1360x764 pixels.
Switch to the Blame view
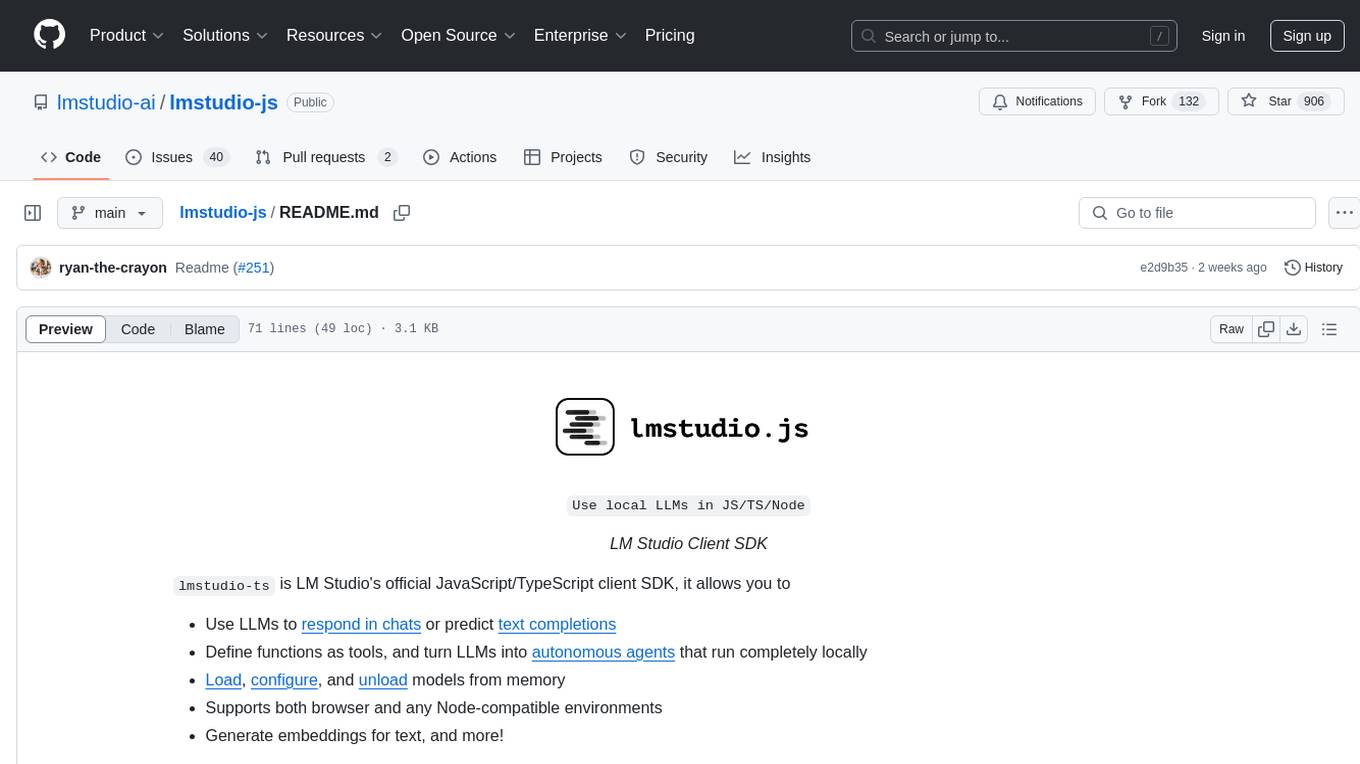[x=205, y=329]
